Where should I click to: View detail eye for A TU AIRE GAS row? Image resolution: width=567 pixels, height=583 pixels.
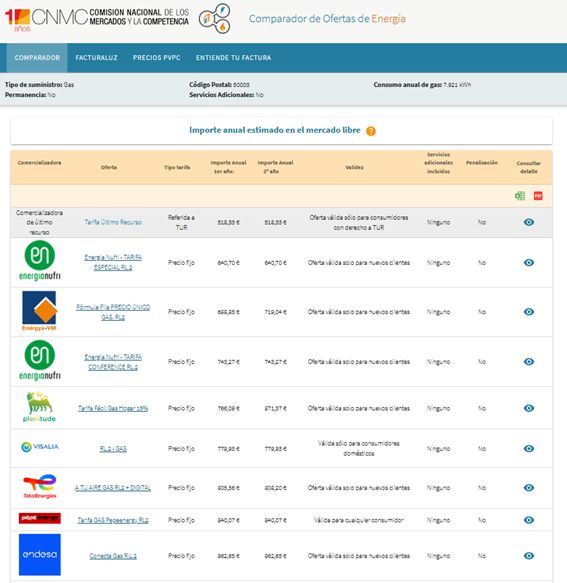(x=529, y=487)
